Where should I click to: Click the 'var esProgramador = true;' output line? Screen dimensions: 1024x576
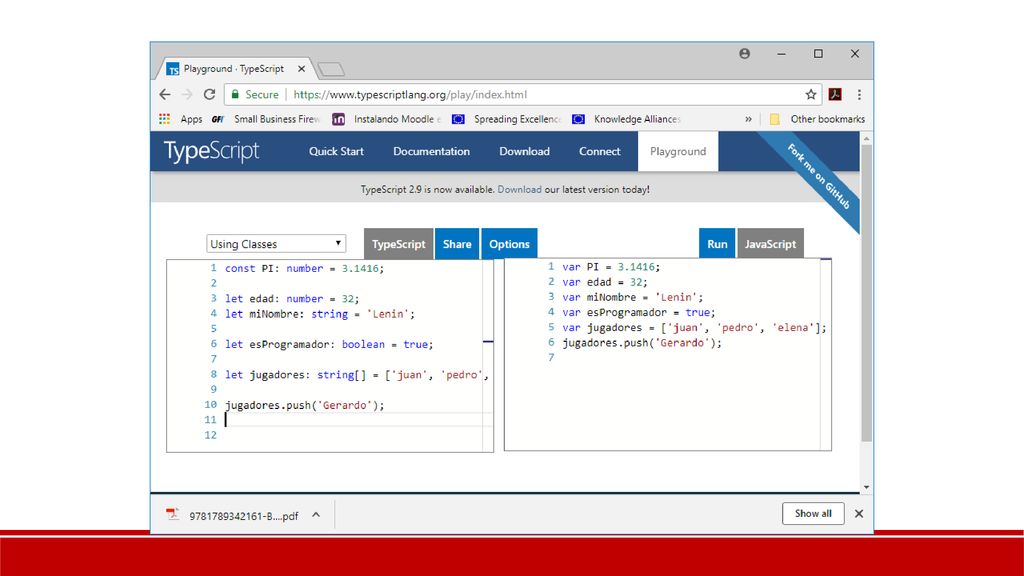(639, 312)
